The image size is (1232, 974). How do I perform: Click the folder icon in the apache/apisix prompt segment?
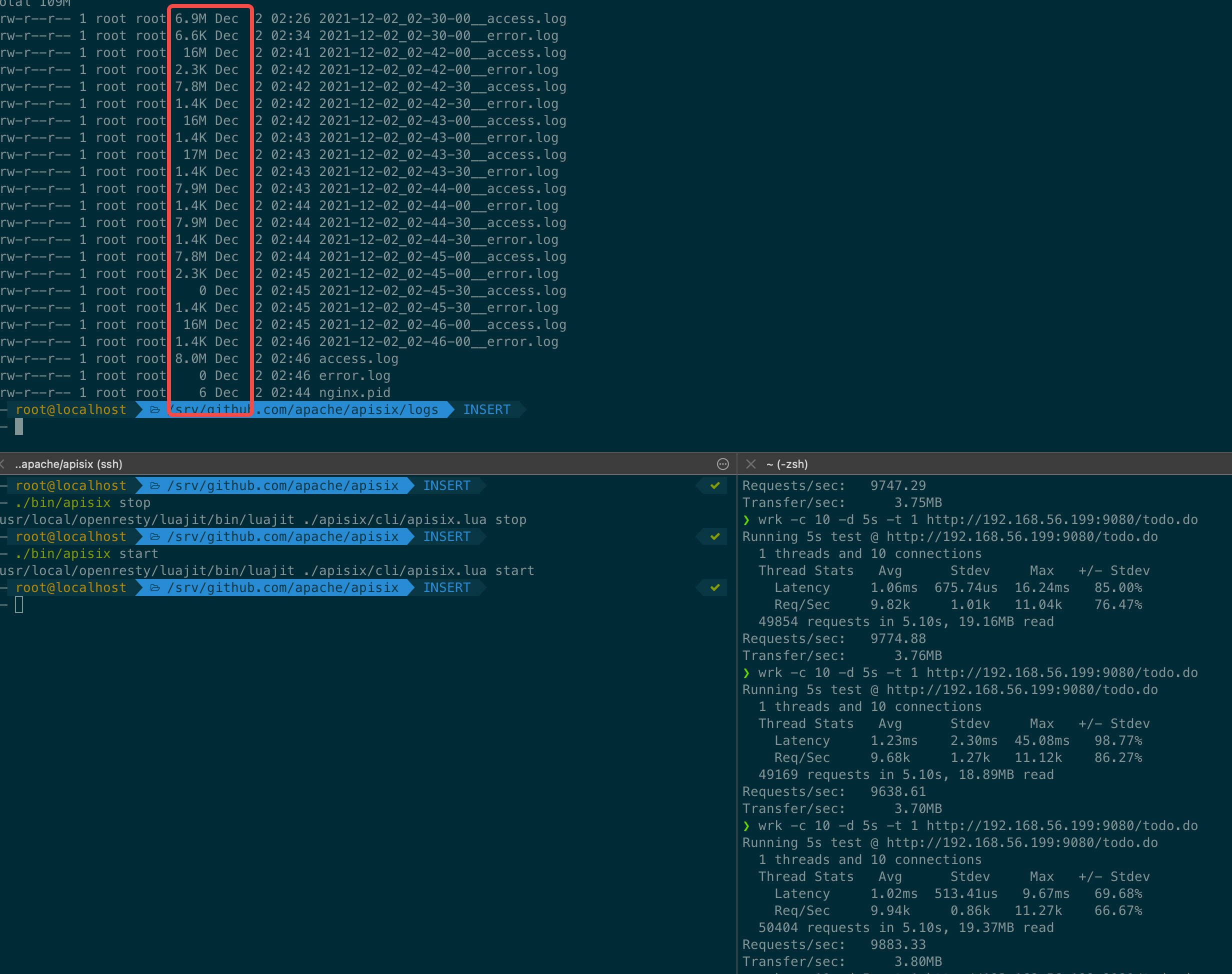pos(155,485)
